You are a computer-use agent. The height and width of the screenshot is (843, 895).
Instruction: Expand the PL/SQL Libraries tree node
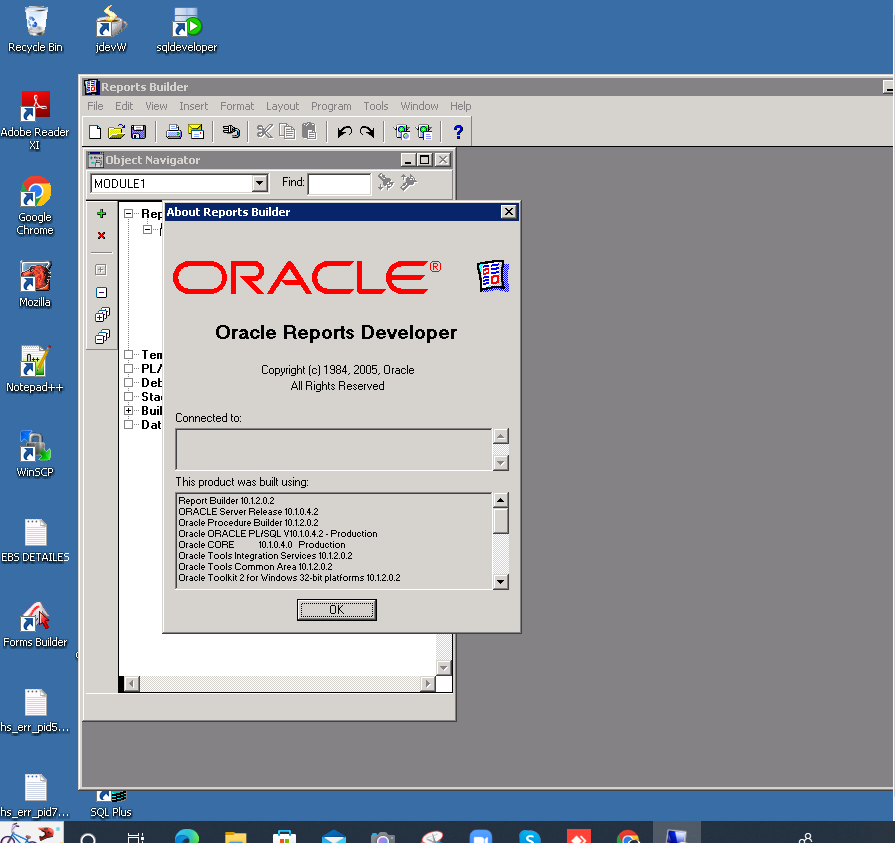pyautogui.click(x=128, y=368)
